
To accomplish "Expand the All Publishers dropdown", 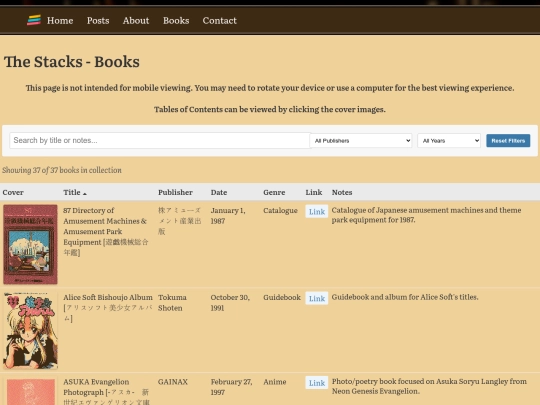I will point(361,141).
